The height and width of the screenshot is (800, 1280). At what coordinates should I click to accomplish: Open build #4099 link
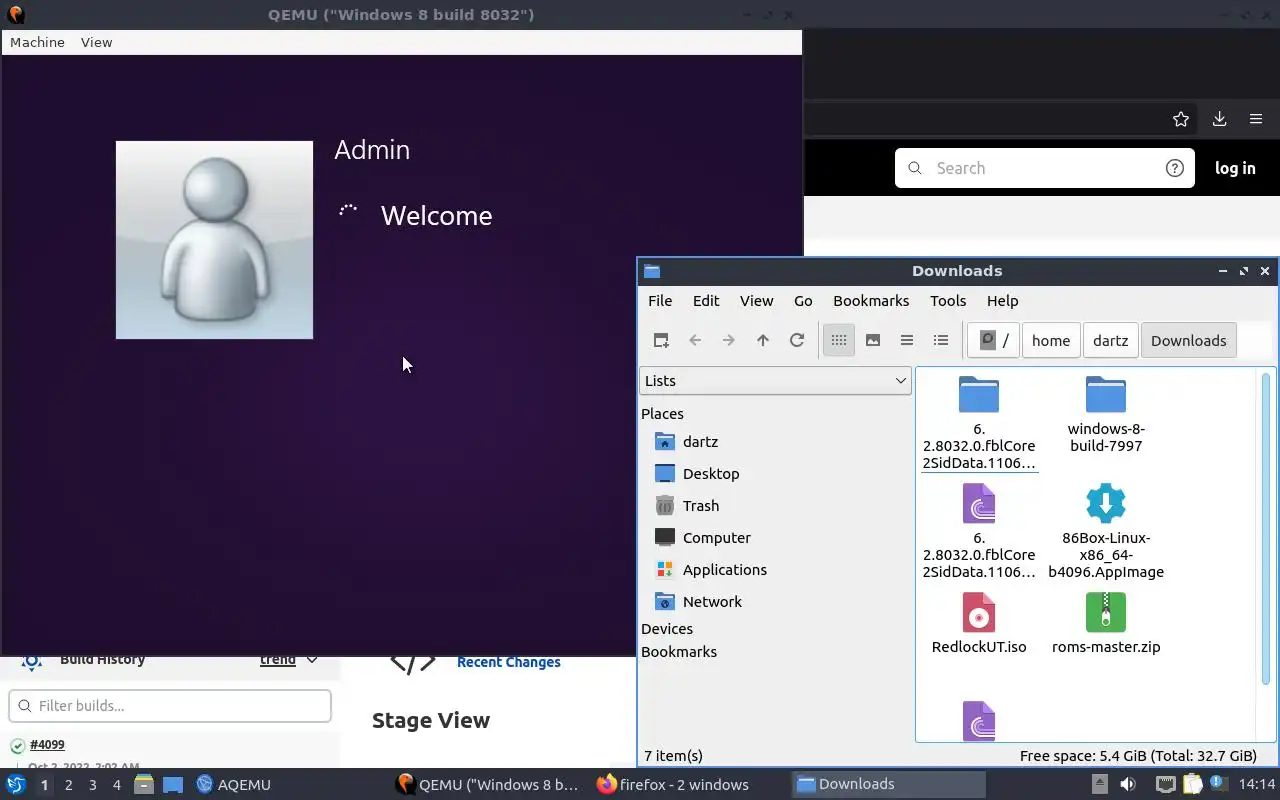[x=47, y=745]
